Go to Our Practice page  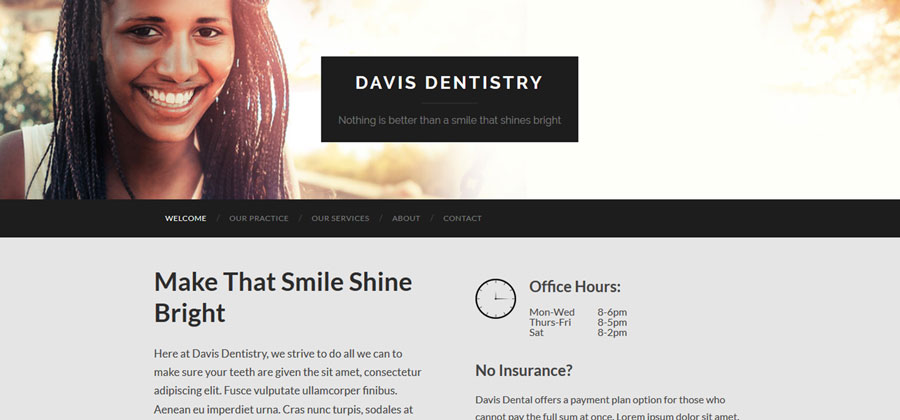coord(259,219)
